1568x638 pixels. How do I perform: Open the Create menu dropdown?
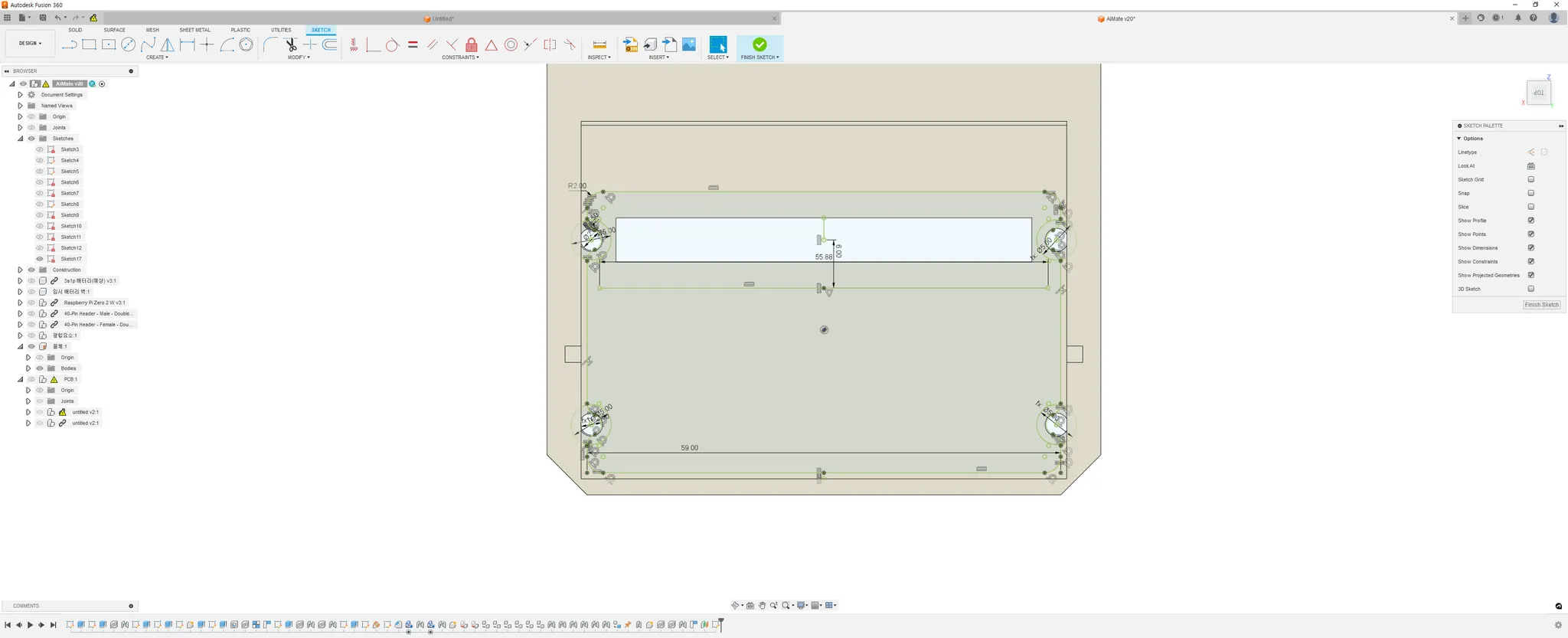click(157, 57)
